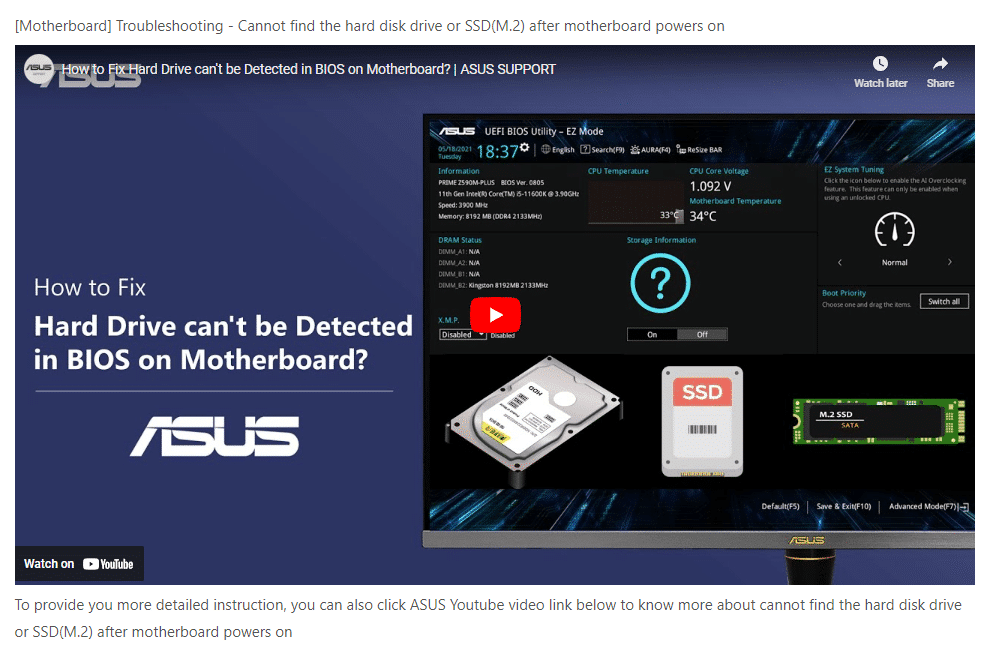Click the right chevron next to Normal
This screenshot has height=656, width=993.
pyautogui.click(x=949, y=262)
